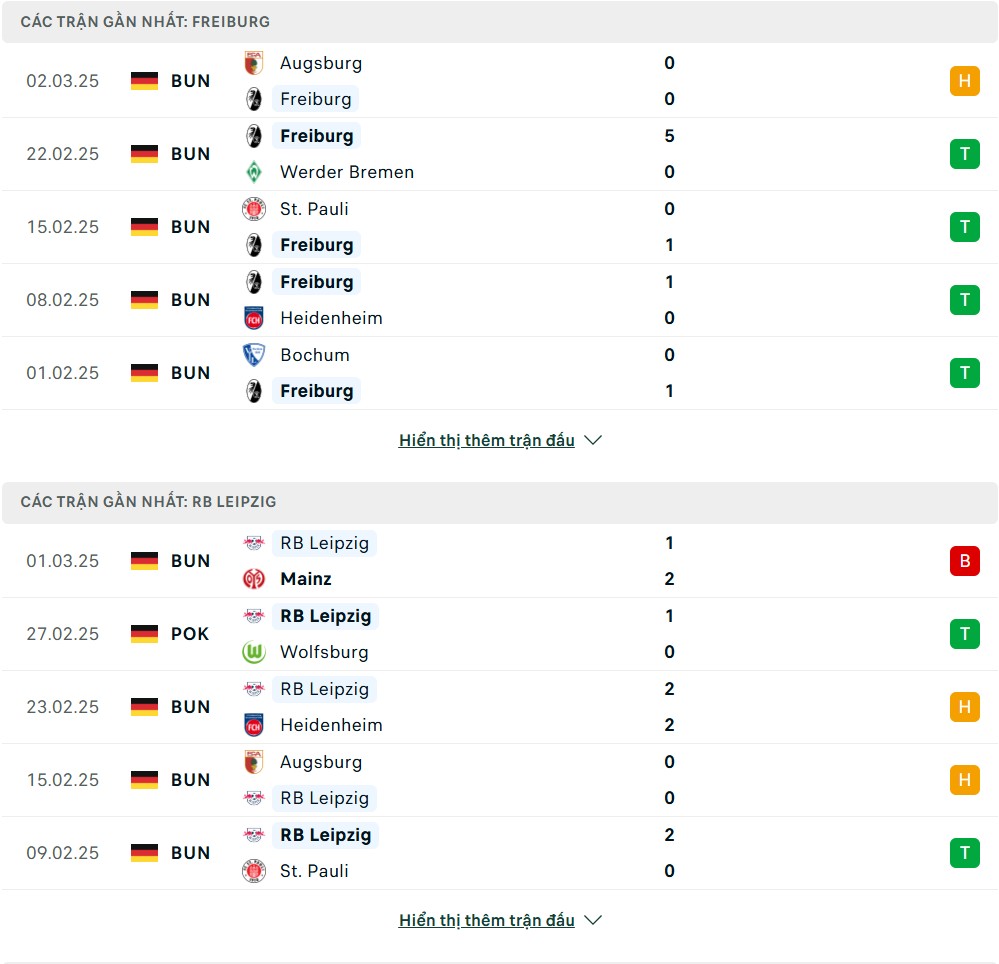Click the orange H badge for Augsburg vs Freiburg
The height and width of the screenshot is (964, 999).
point(964,81)
